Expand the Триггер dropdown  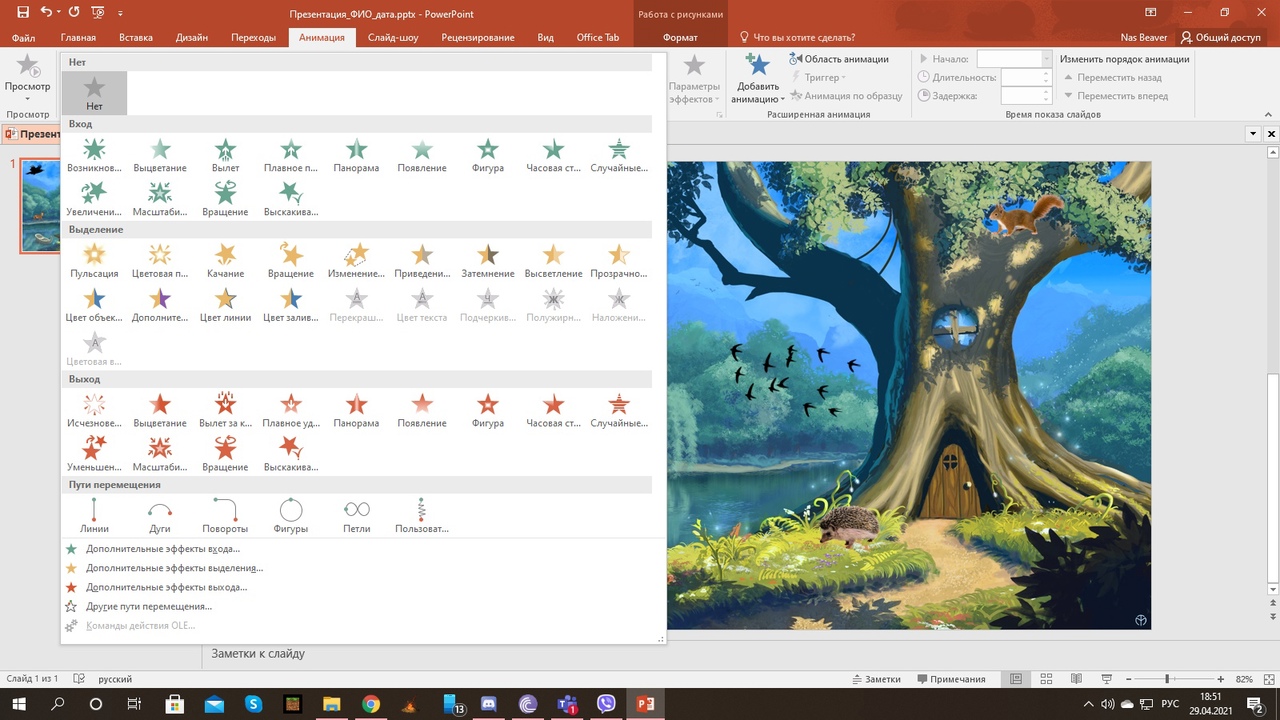click(818, 77)
